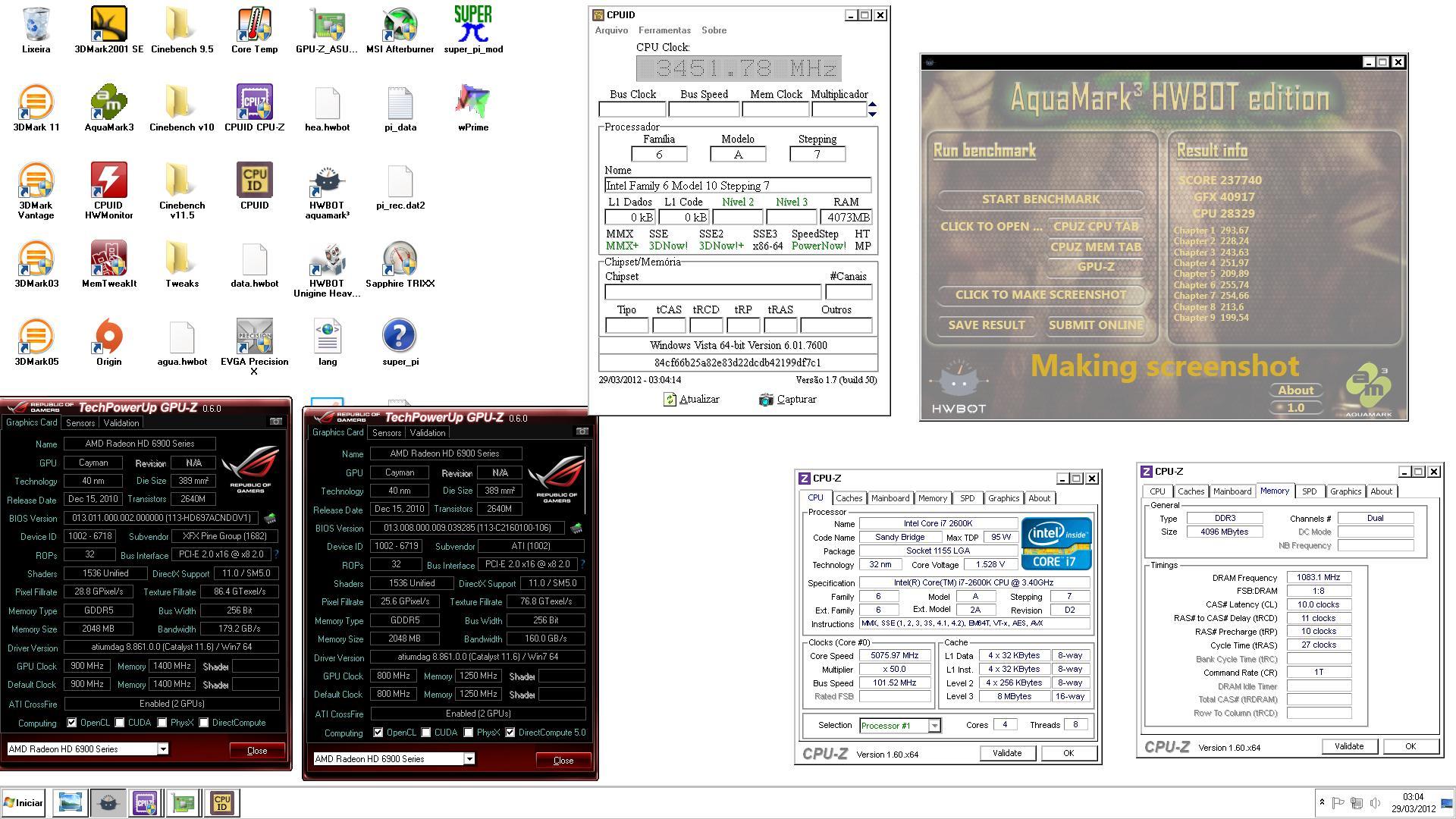Open Mainboard tab in left CPU-Z window
The image size is (1456, 819).
890,498
